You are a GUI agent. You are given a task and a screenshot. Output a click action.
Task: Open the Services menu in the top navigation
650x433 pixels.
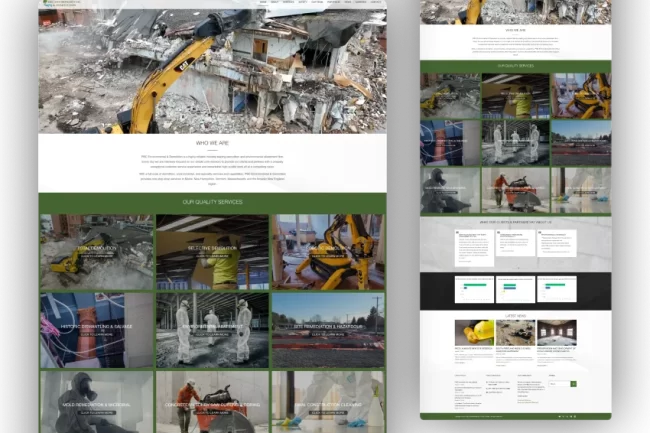tap(288, 3)
